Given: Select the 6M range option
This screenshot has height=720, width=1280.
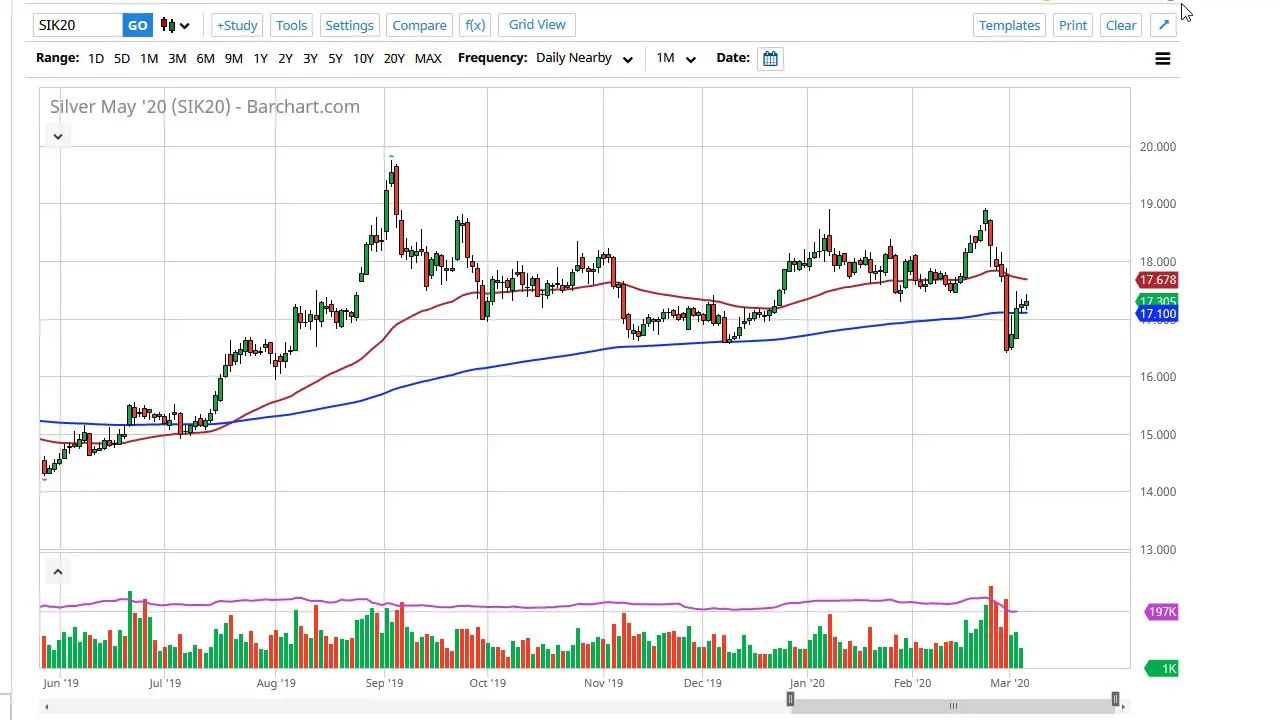Looking at the screenshot, I should coord(205,58).
